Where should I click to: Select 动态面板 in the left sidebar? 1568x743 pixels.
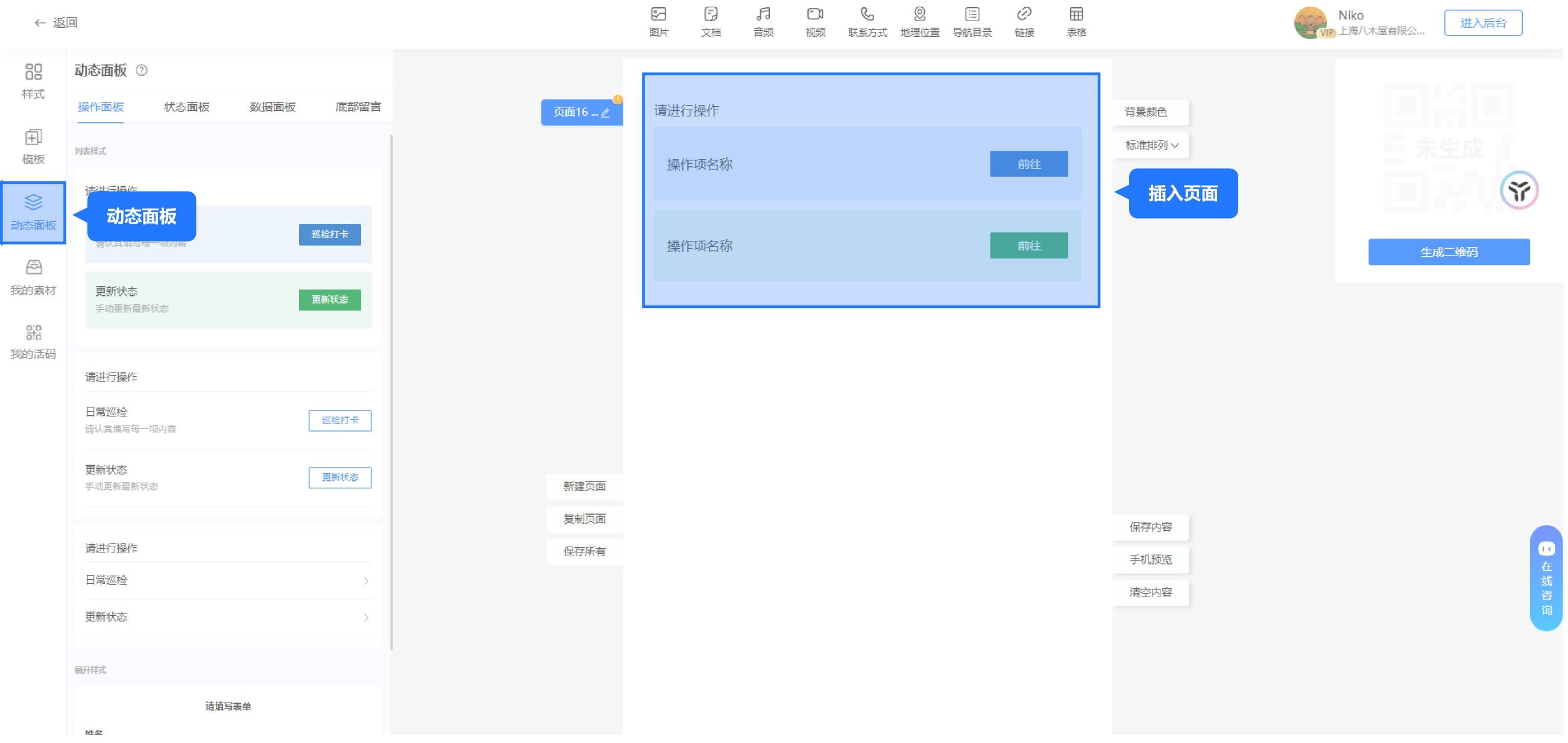click(34, 212)
